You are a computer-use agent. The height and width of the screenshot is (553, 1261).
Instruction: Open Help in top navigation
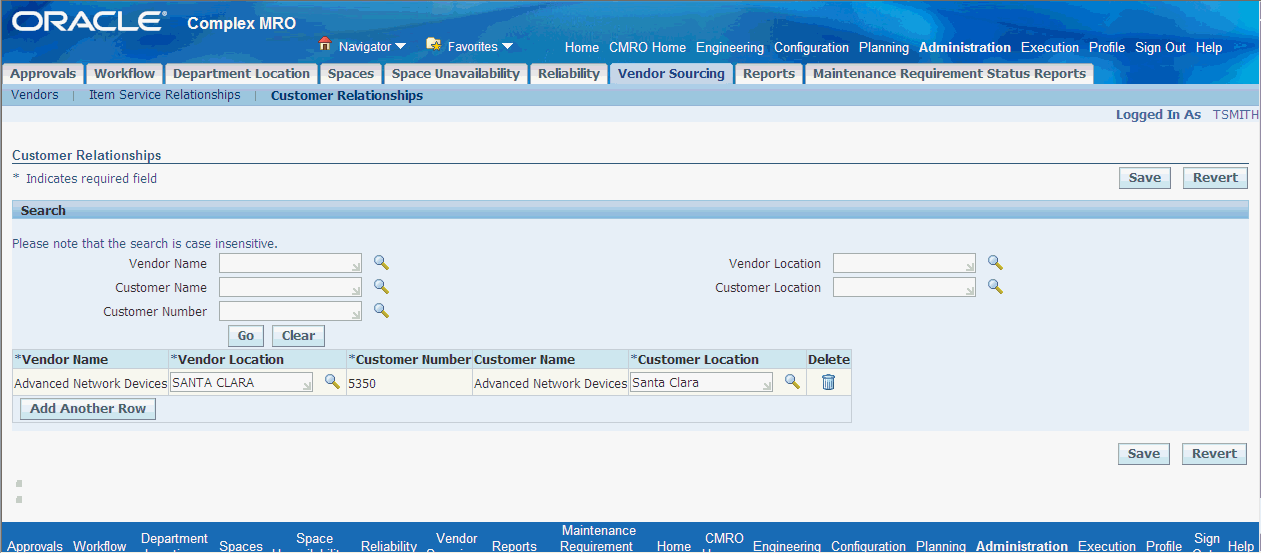point(1209,47)
